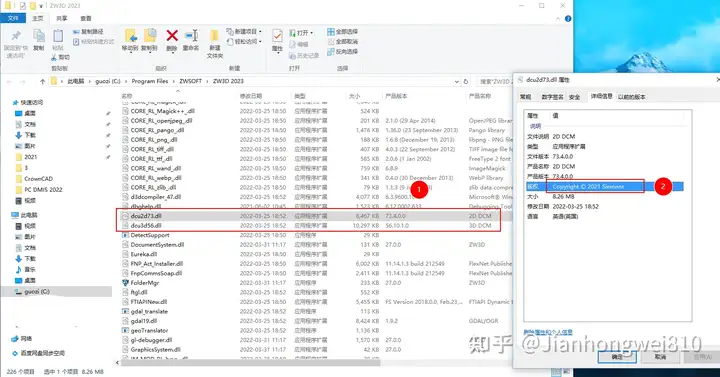
Task: Click guozi (C:) in the address path
Action: pyautogui.click(x=108, y=81)
